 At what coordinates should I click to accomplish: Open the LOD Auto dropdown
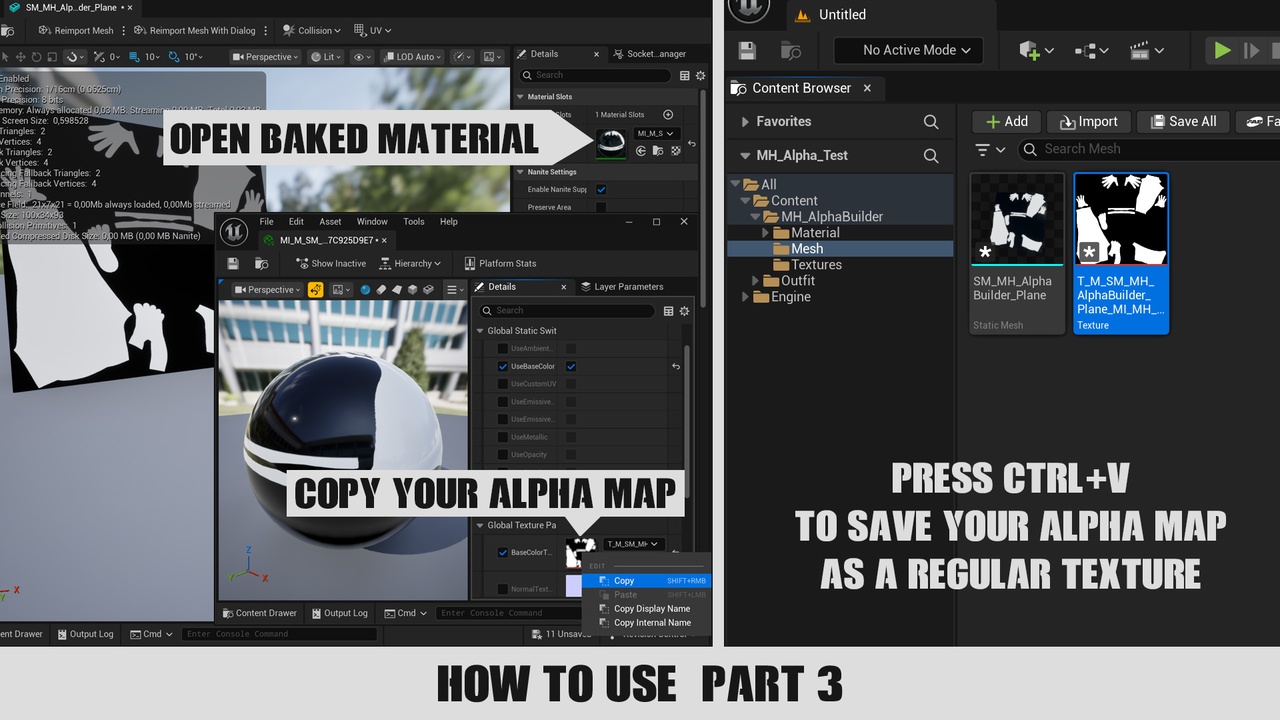click(414, 57)
